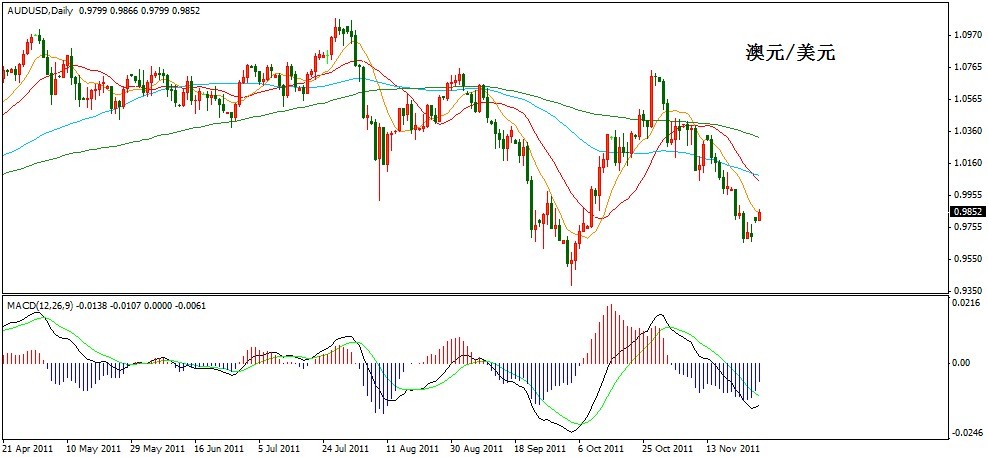The image size is (988, 457).
Task: Click the -0.0246 MACD axis label
Action: 967,434
